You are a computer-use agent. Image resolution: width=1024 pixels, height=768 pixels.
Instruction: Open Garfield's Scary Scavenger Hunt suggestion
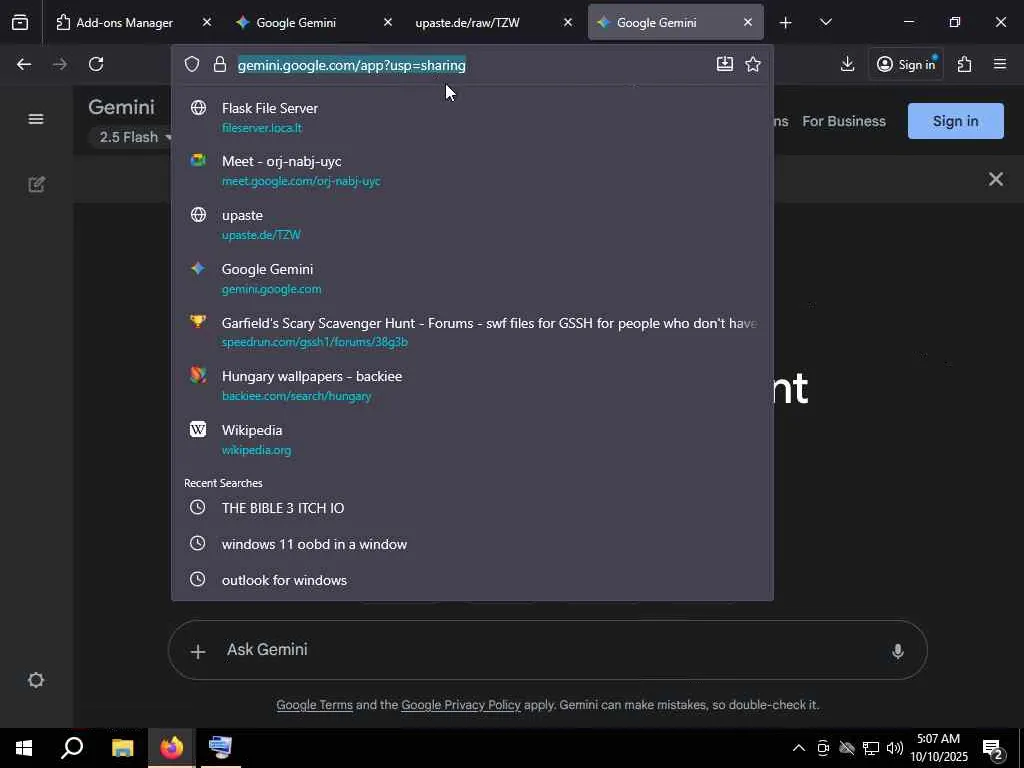pyautogui.click(x=472, y=332)
